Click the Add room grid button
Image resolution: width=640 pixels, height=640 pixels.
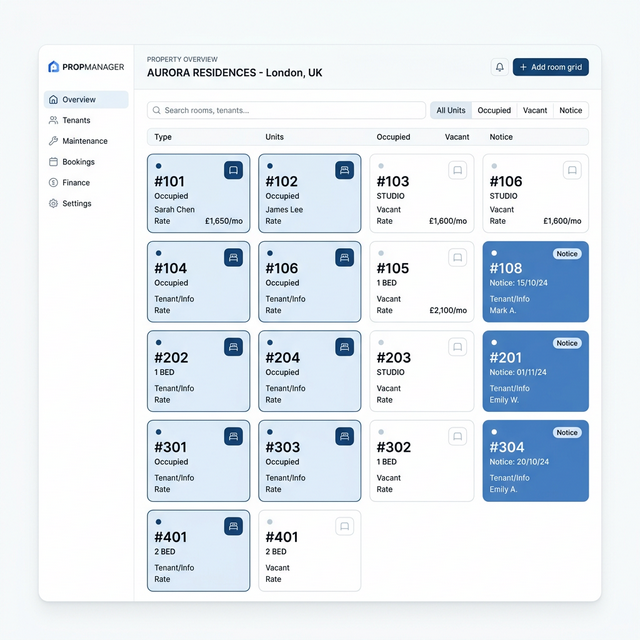551,67
